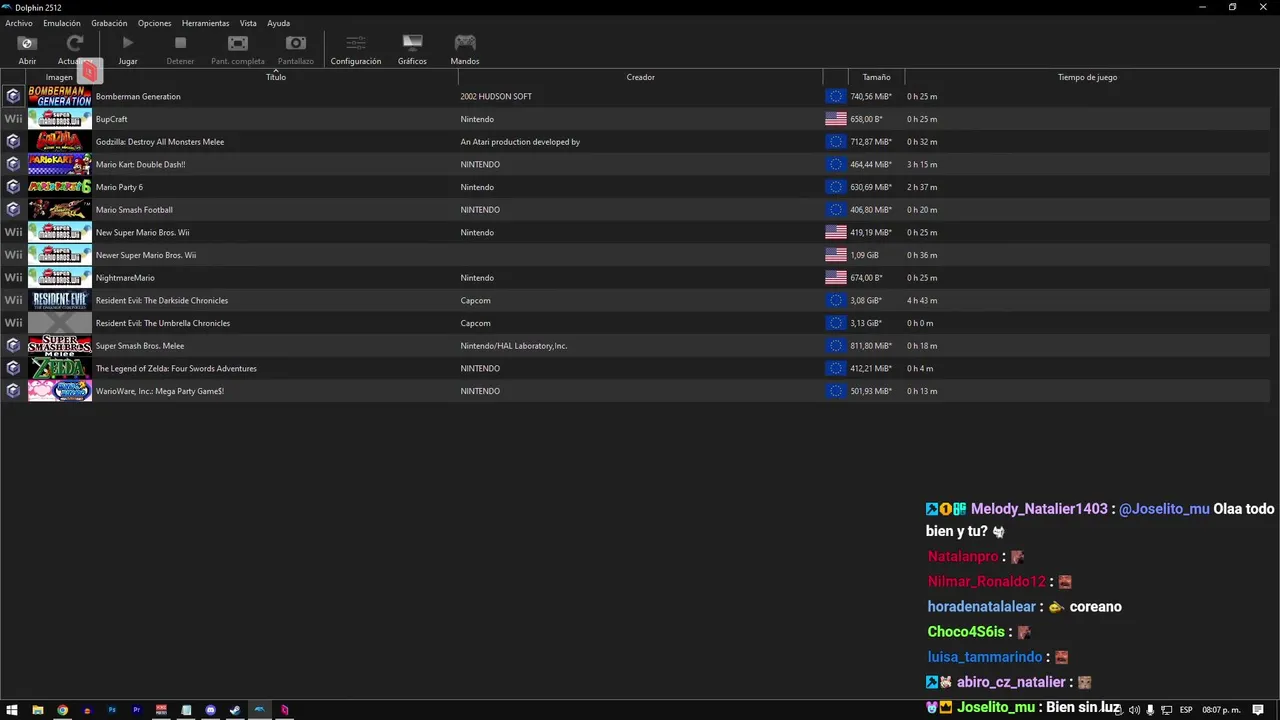This screenshot has width=1280, height=720.
Task: Click GameCube icon on Bomberman Generation row
Action: point(13,96)
